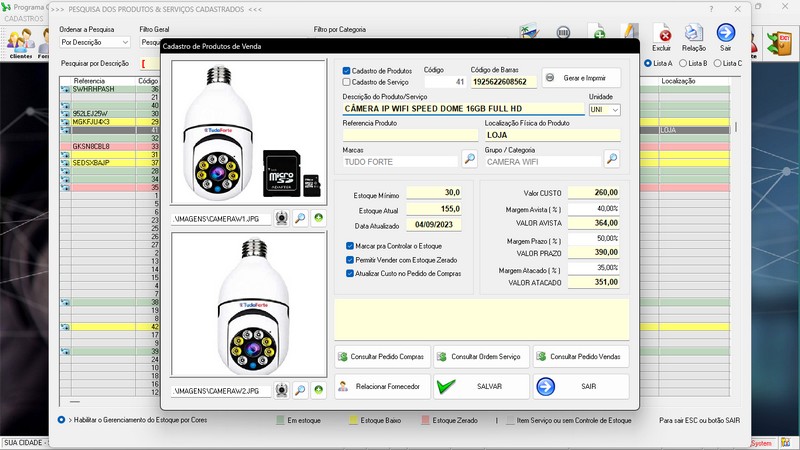Click the SALVAR button
800x450 pixels.
click(482, 386)
